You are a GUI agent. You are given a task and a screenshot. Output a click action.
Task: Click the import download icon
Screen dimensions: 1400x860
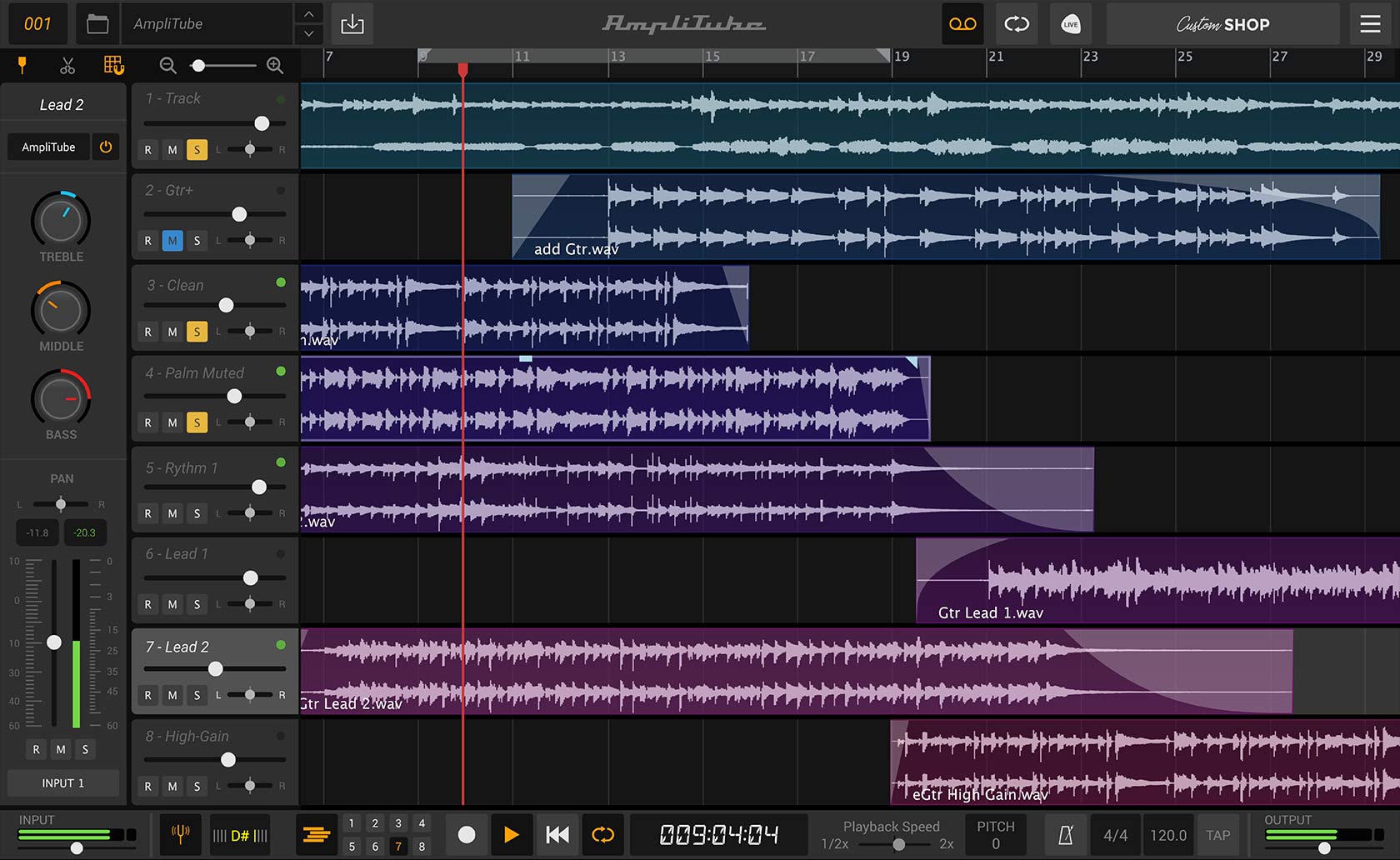[352, 24]
